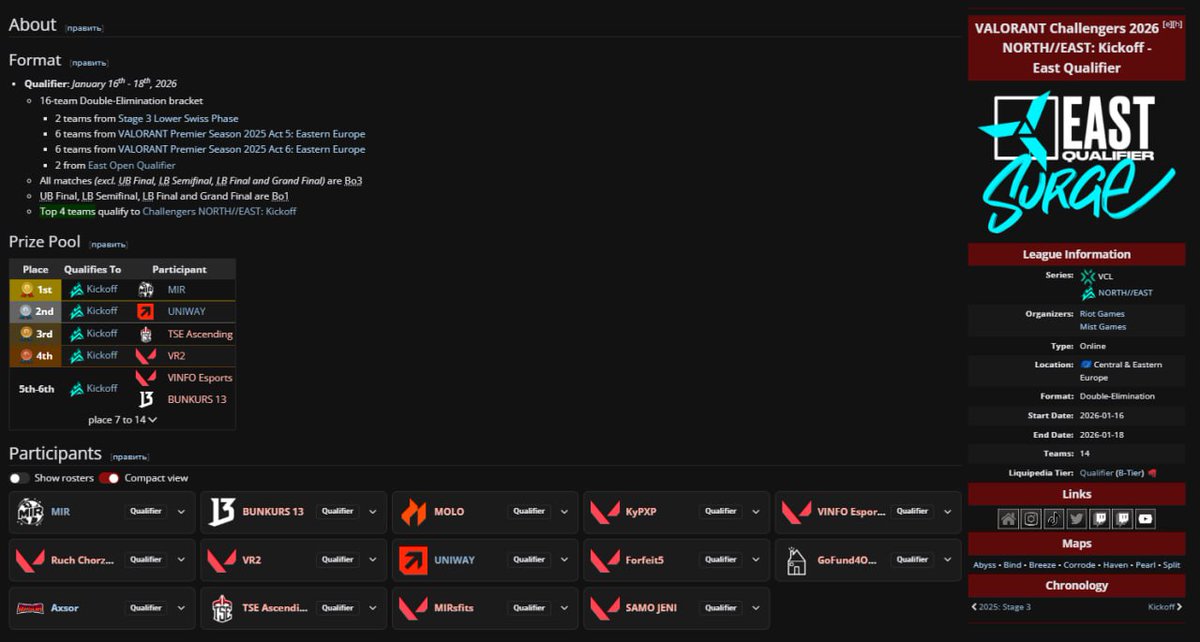Click the [e] edit link in infobox header
The height and width of the screenshot is (642, 1200).
tap(1166, 23)
